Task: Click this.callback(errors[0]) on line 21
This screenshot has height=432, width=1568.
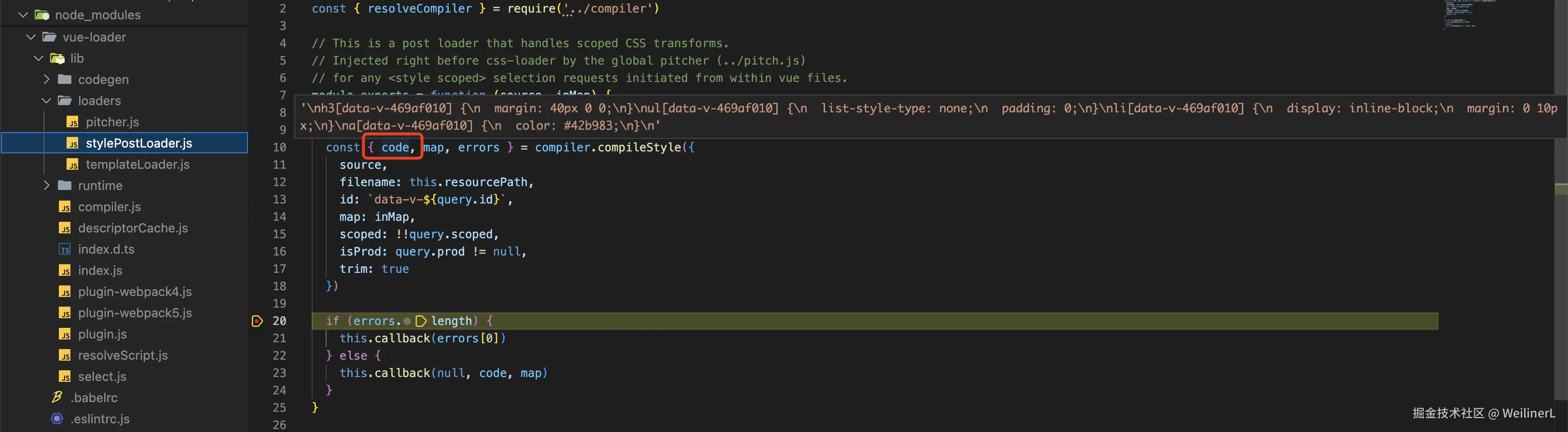Action: pyautogui.click(x=423, y=338)
